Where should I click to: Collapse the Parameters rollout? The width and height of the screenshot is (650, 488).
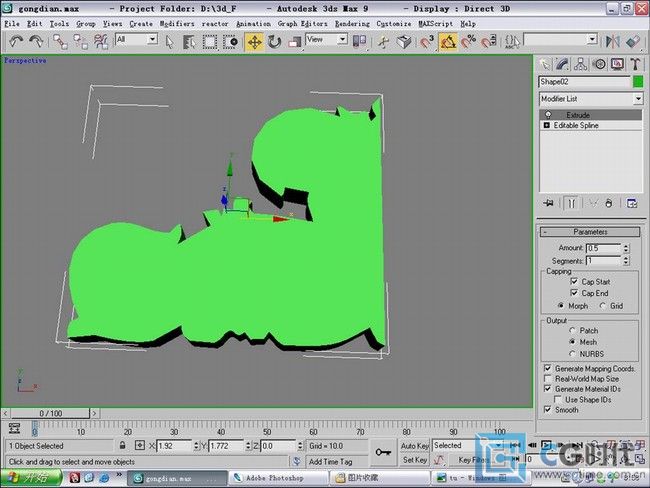[590, 232]
